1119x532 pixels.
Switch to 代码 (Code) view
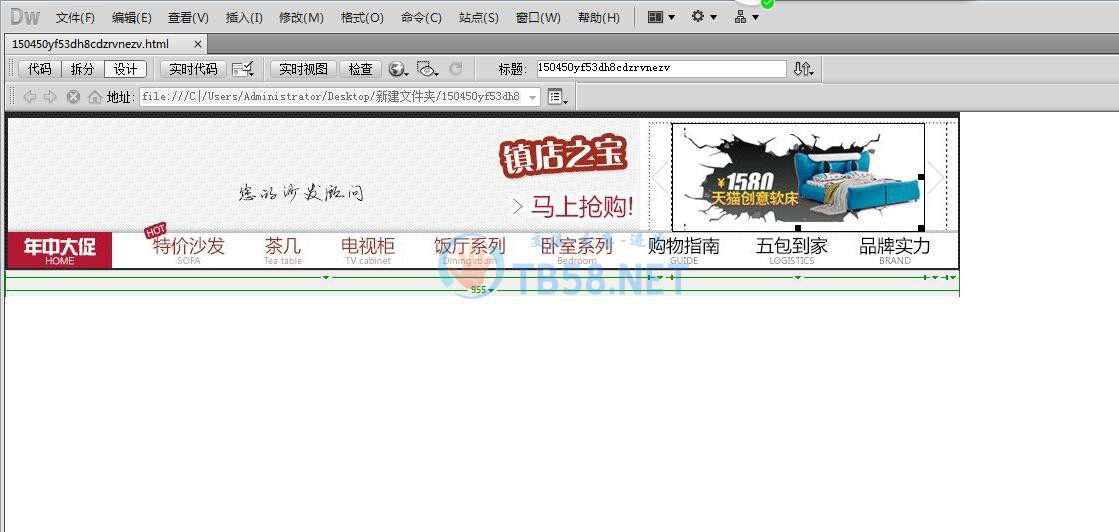coord(39,69)
